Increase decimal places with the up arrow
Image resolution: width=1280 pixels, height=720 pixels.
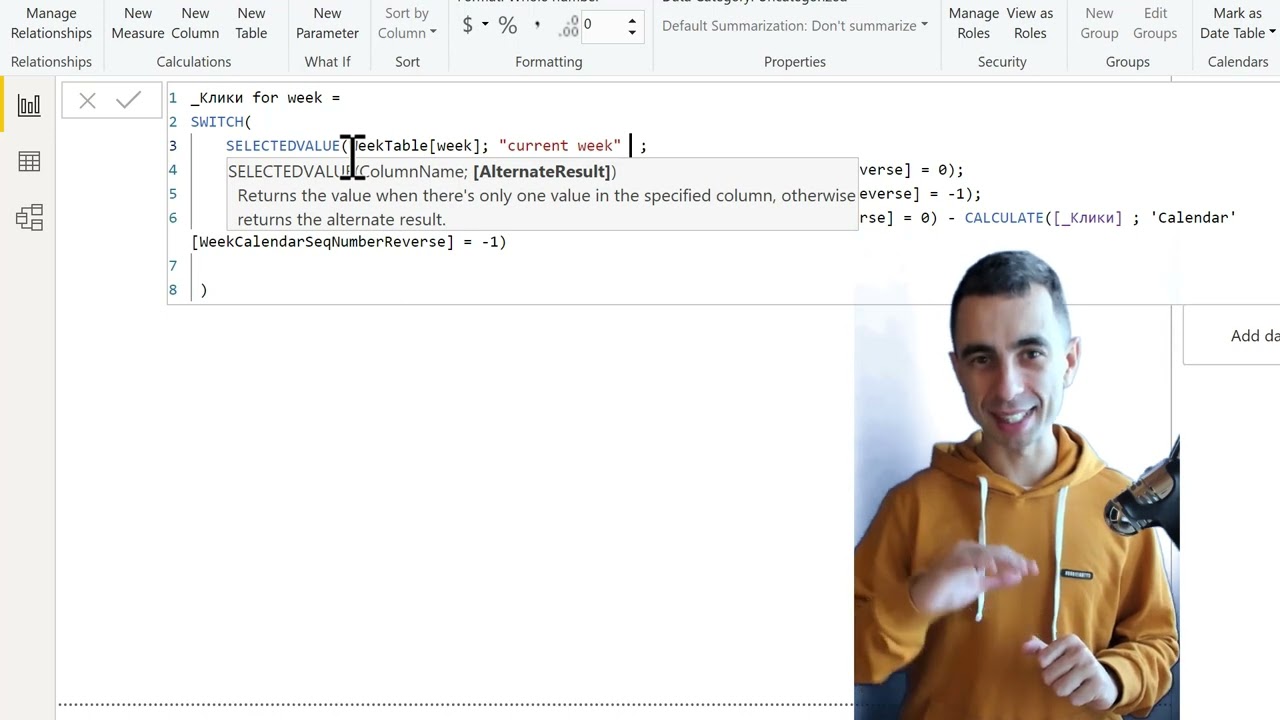[632, 19]
